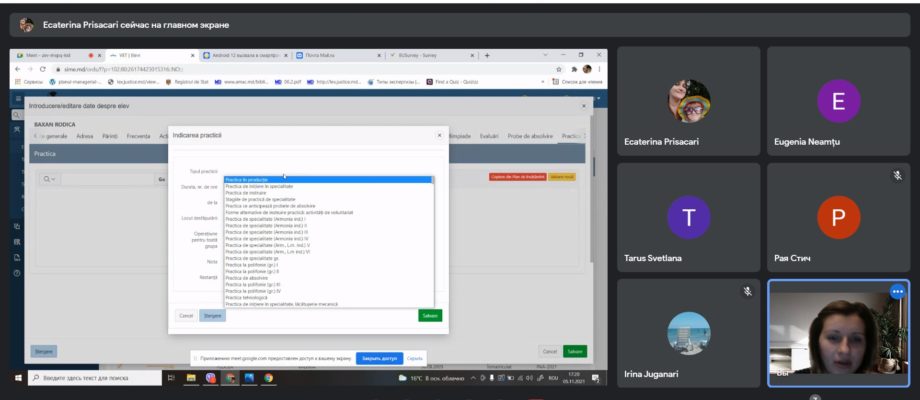The image size is (920, 400).
Task: Select 'Practica tehnologică' option
Action: pos(329,297)
